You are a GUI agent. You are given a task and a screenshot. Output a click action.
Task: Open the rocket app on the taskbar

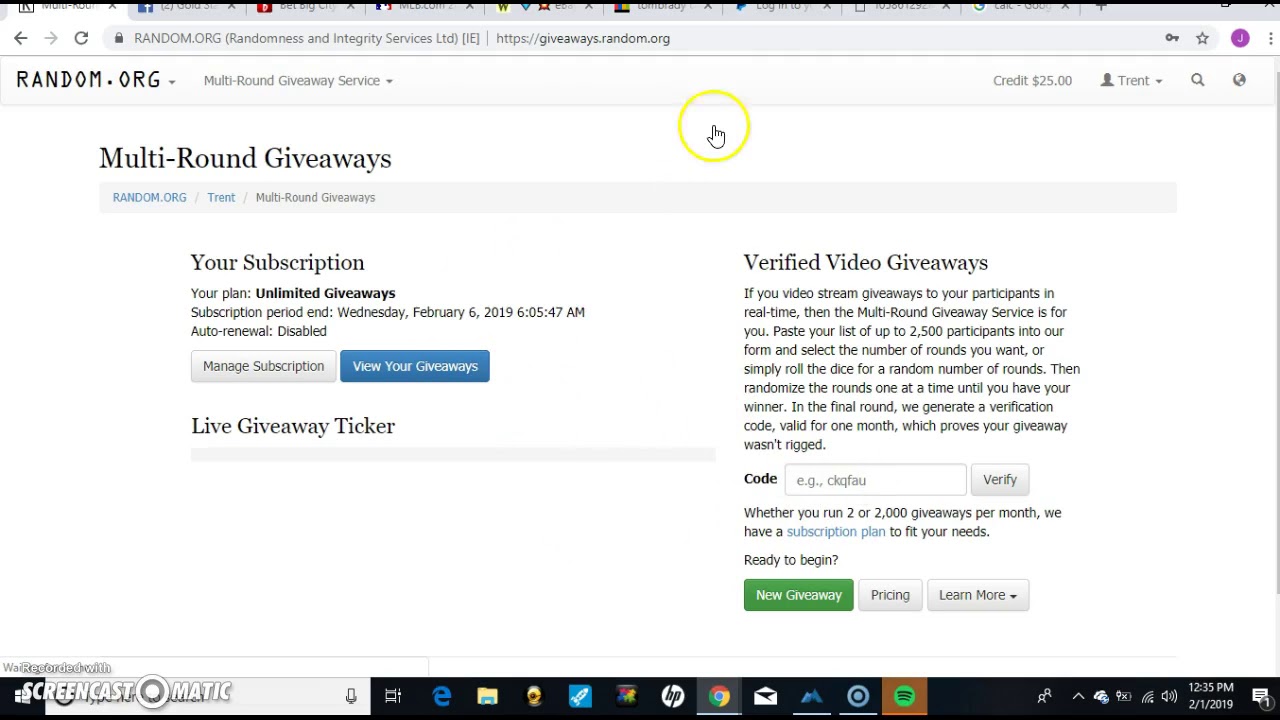[580, 696]
